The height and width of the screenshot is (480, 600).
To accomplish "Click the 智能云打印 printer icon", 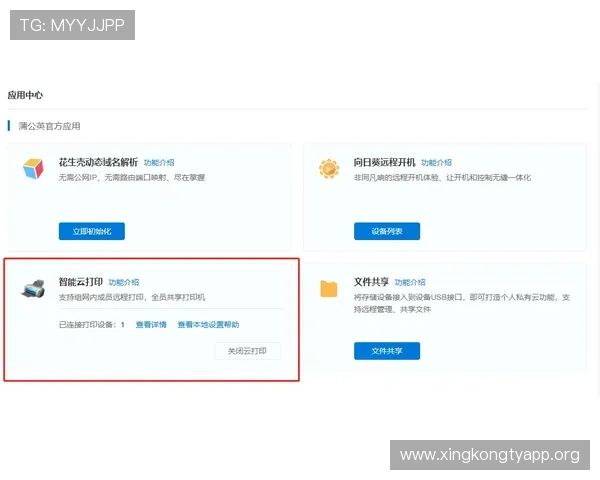I will click(x=33, y=289).
